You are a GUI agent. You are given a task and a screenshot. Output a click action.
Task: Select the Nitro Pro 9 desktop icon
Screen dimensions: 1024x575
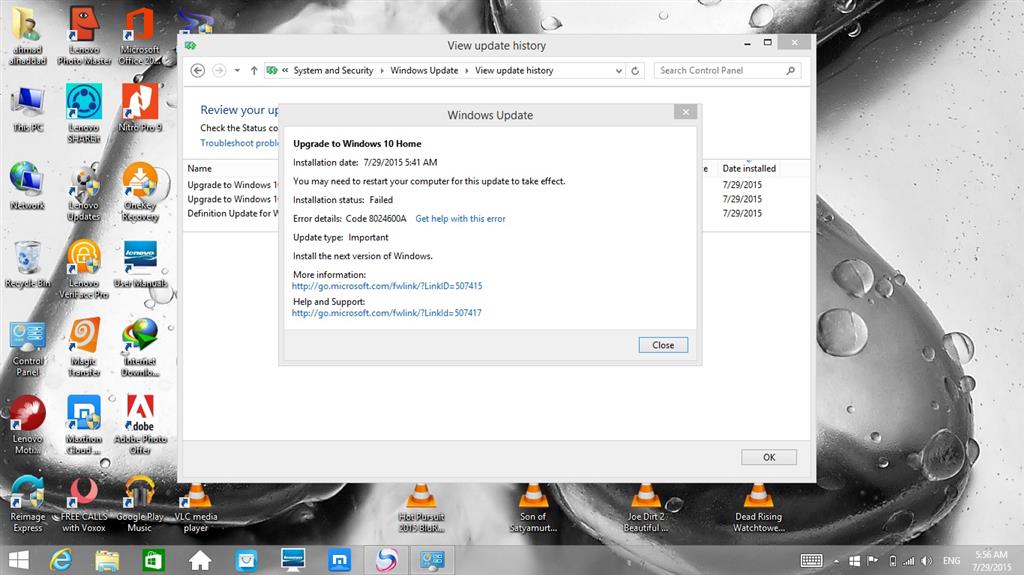[x=140, y=108]
